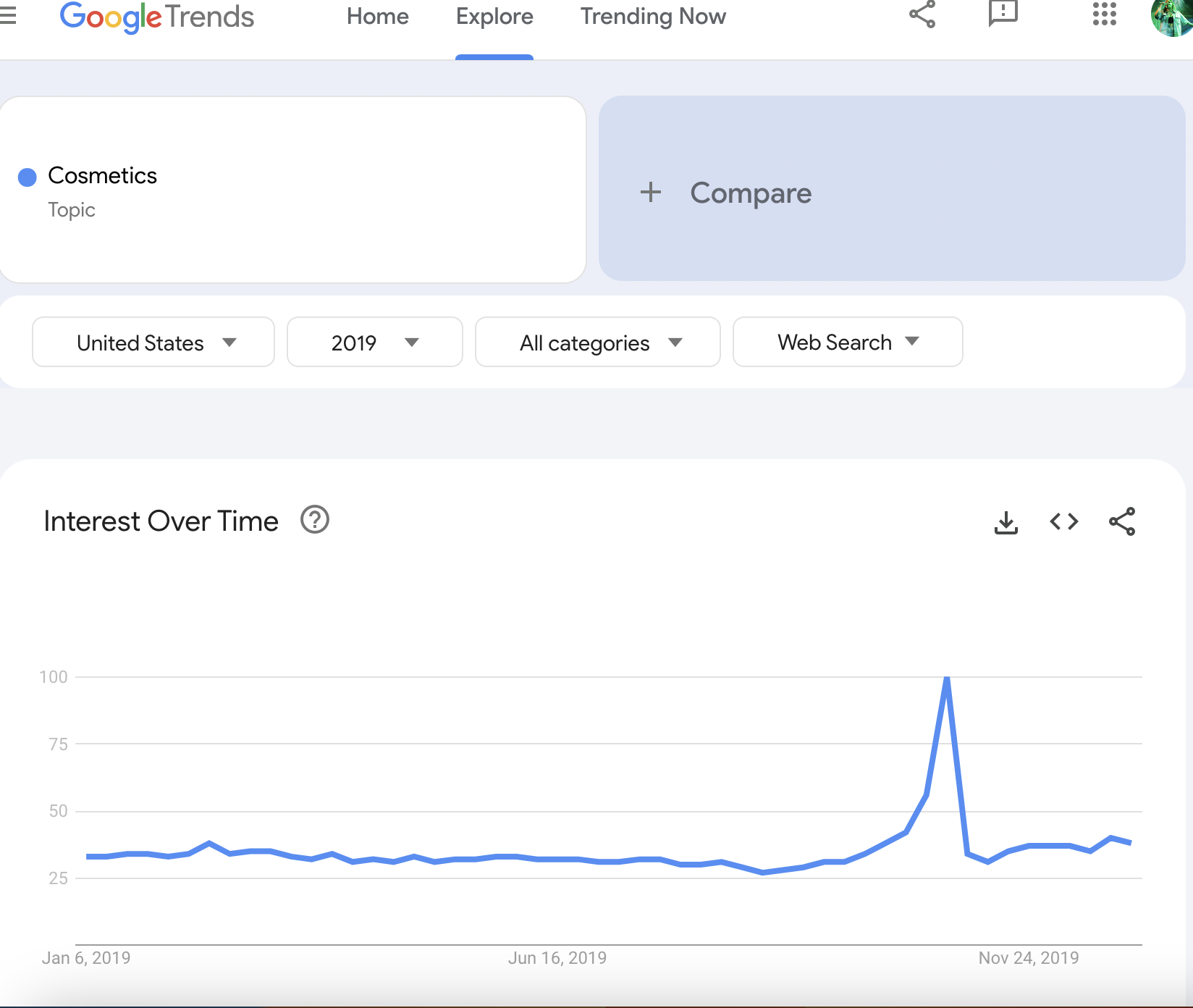The width and height of the screenshot is (1193, 1008).
Task: Click the Jan 6, 2019 axis label
Action: (x=86, y=958)
